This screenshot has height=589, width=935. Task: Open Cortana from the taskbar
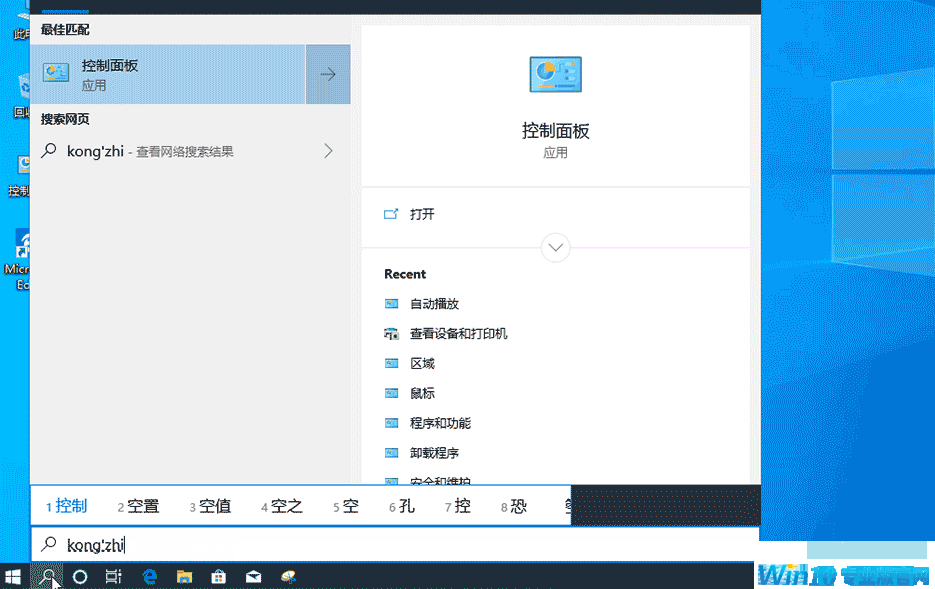pos(80,576)
